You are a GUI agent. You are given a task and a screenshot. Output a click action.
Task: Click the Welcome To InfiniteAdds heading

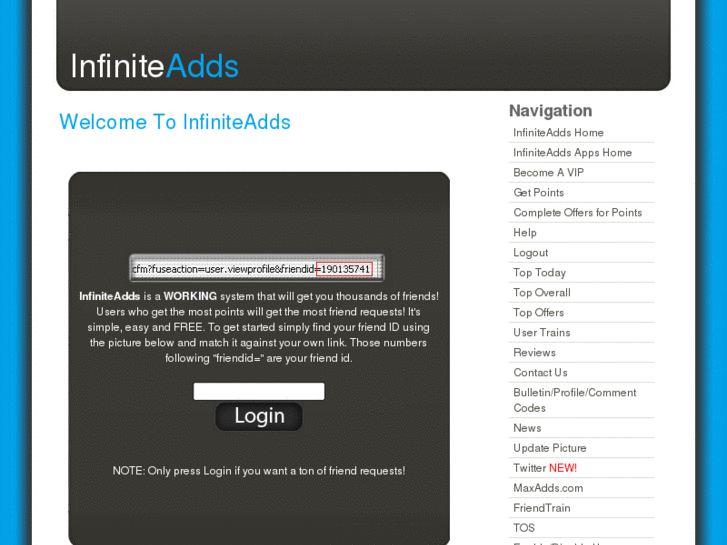175,122
